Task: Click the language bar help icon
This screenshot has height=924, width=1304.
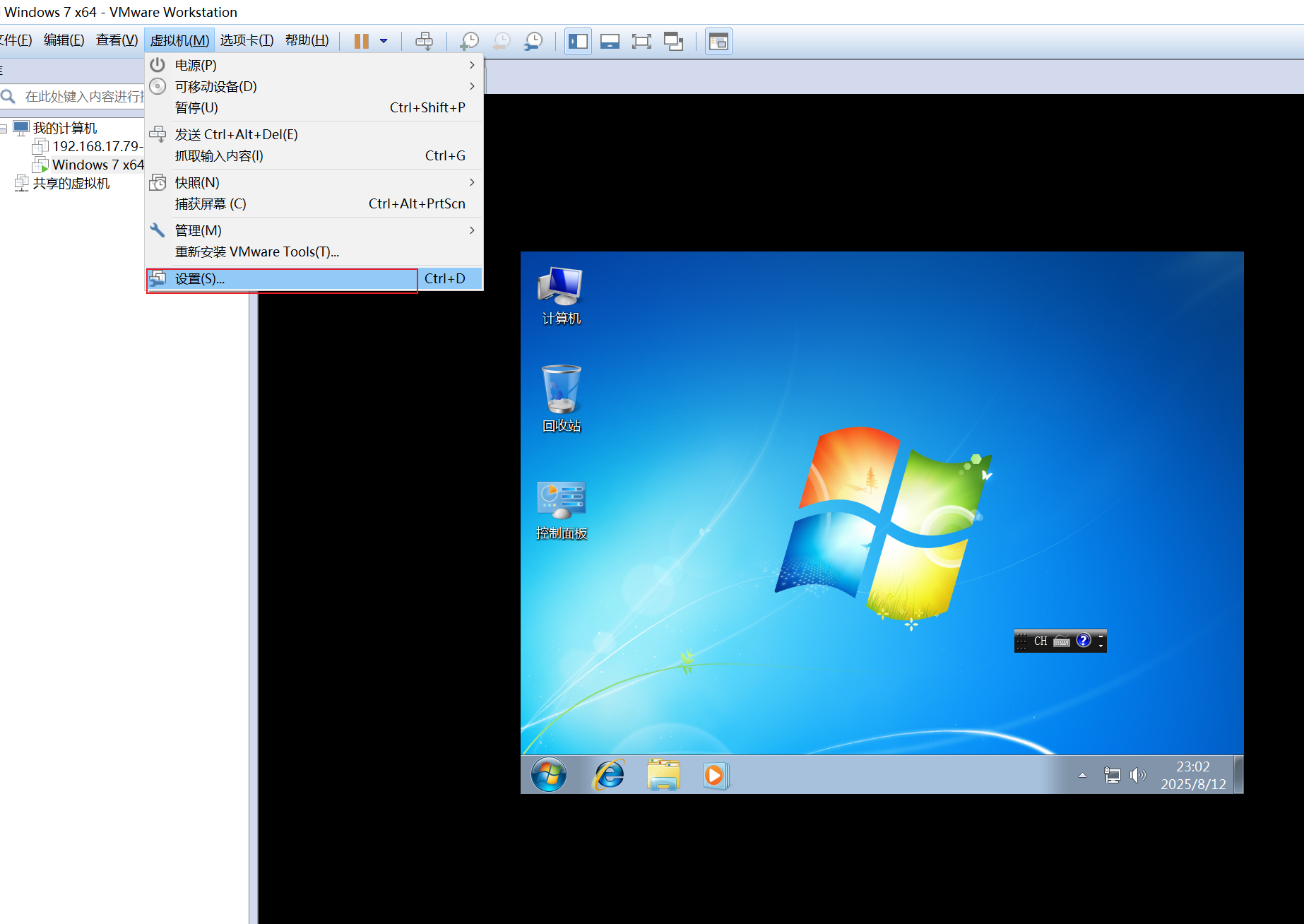Action: 1084,640
